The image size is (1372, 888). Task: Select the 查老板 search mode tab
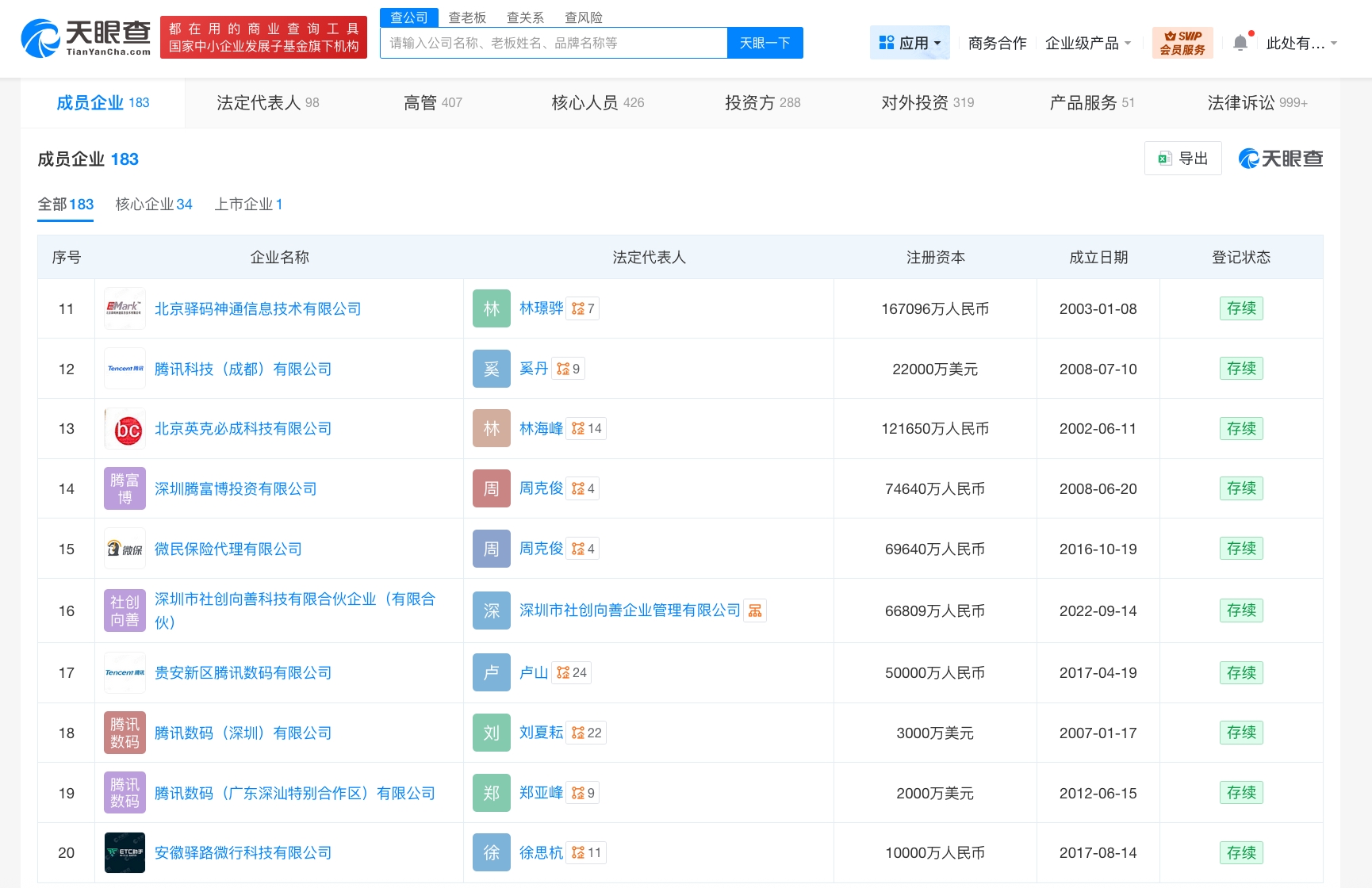(x=467, y=17)
